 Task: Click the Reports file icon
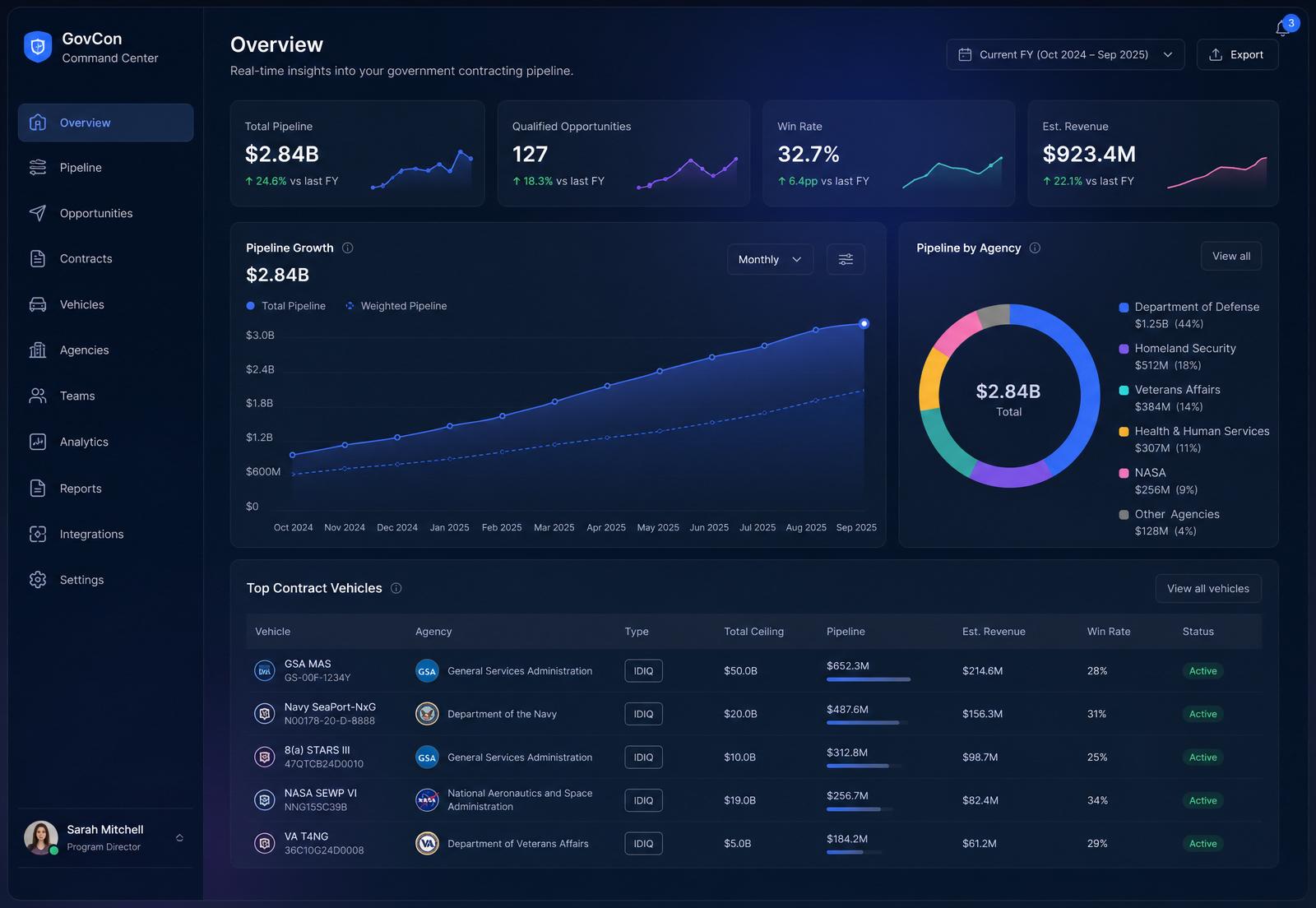(38, 488)
